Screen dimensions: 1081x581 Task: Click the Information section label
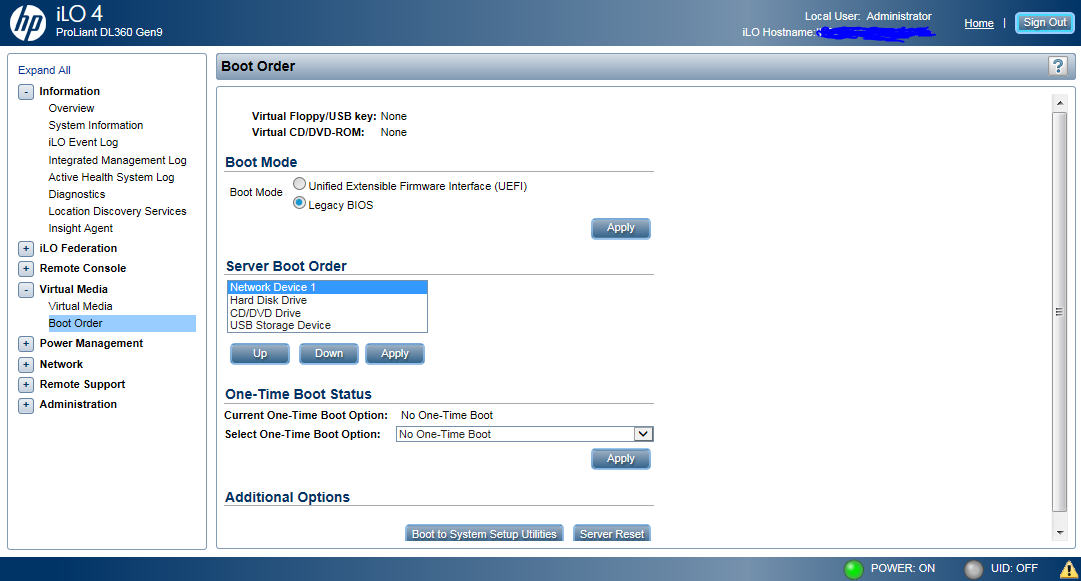(x=70, y=91)
